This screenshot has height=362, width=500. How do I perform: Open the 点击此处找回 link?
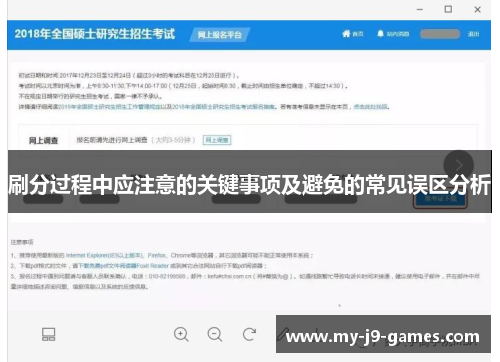pos(370,107)
